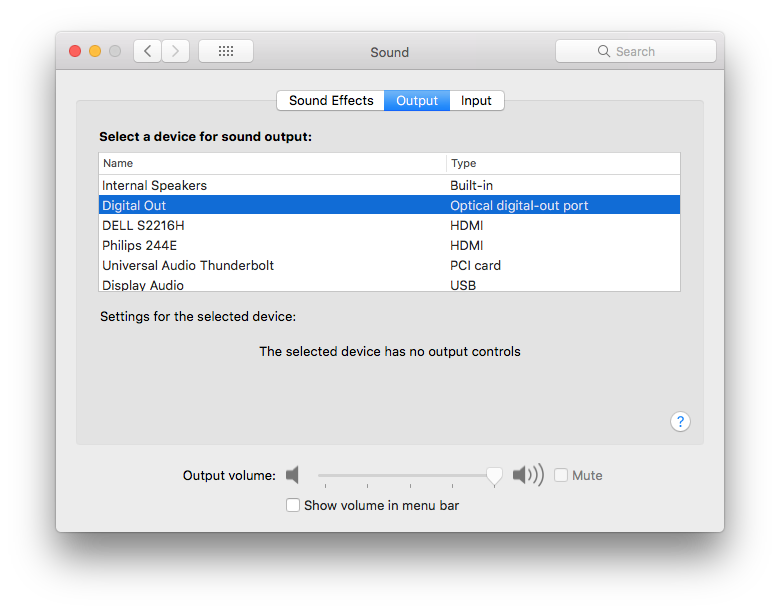Viewport: 780px width, 612px height.
Task: Click the Type column header
Action: click(x=563, y=163)
